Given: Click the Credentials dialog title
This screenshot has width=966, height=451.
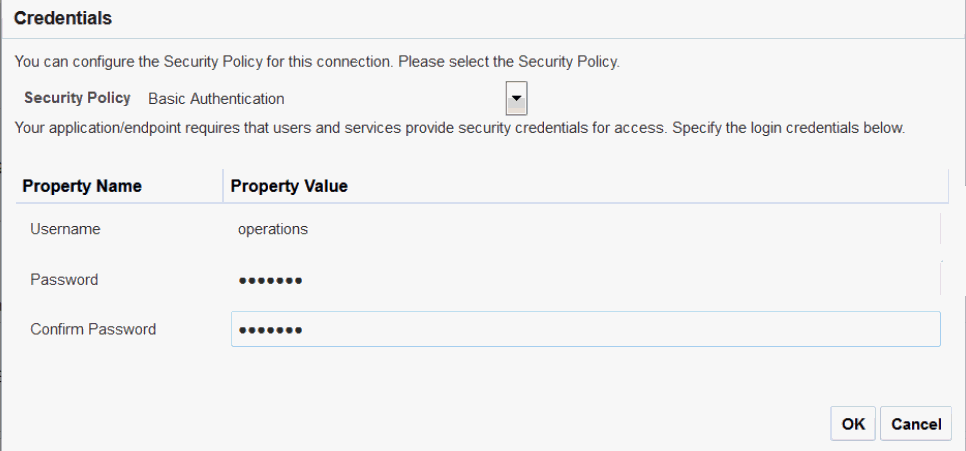Looking at the screenshot, I should 63,18.
